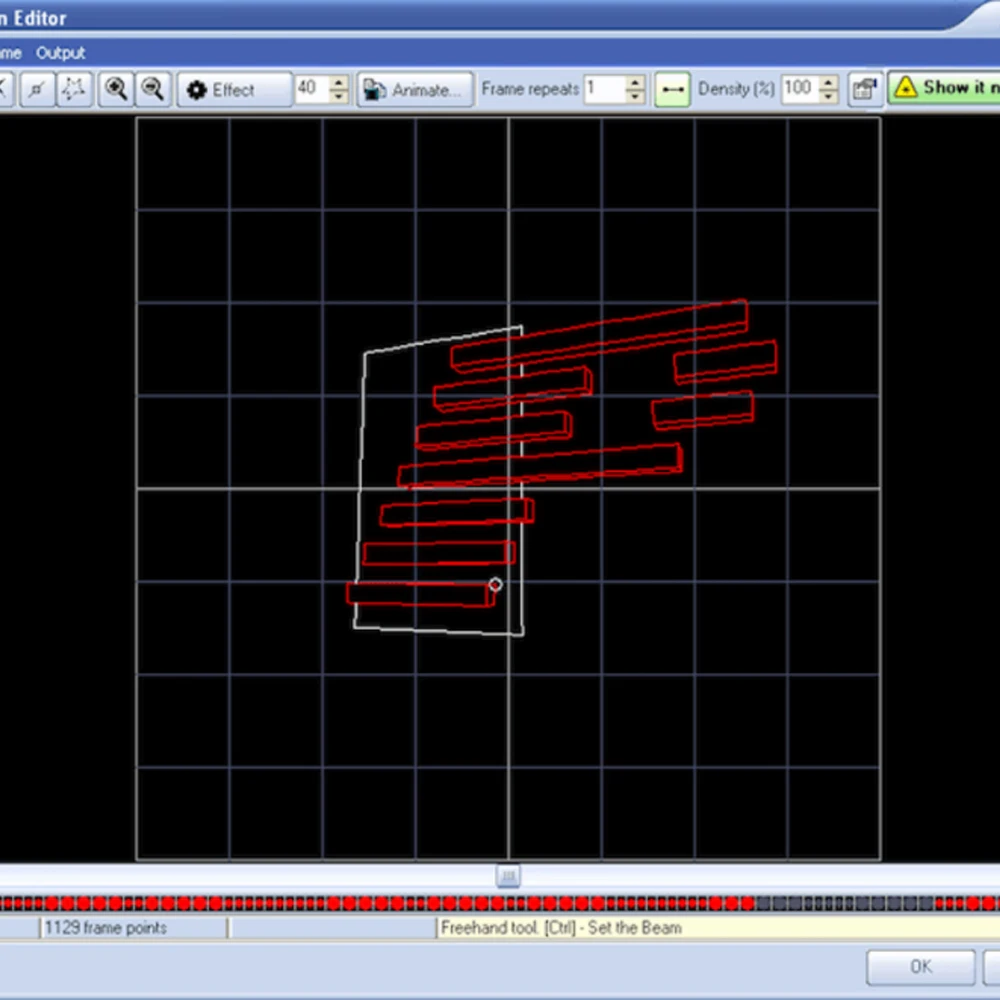
Task: Click the zoom out magnifier icon
Action: click(152, 89)
